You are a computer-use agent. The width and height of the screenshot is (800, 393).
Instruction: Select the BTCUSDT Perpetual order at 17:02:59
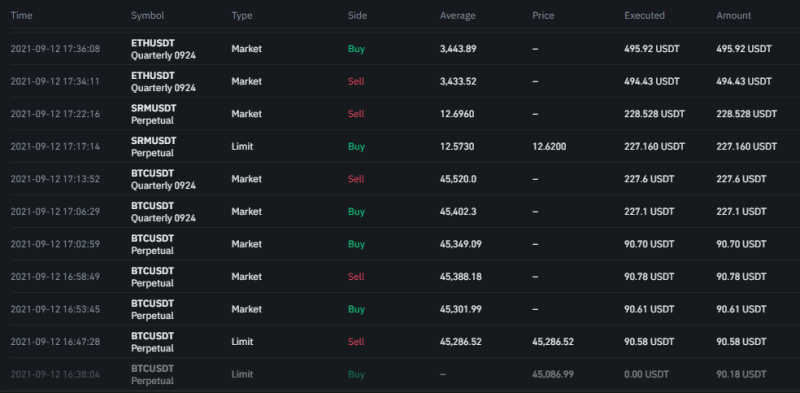(400, 244)
